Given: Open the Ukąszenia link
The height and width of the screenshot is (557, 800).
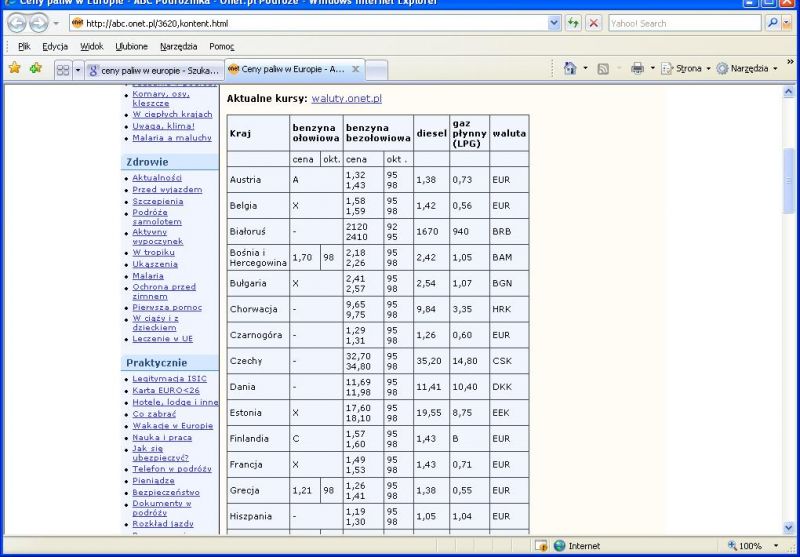Looking at the screenshot, I should (155, 264).
